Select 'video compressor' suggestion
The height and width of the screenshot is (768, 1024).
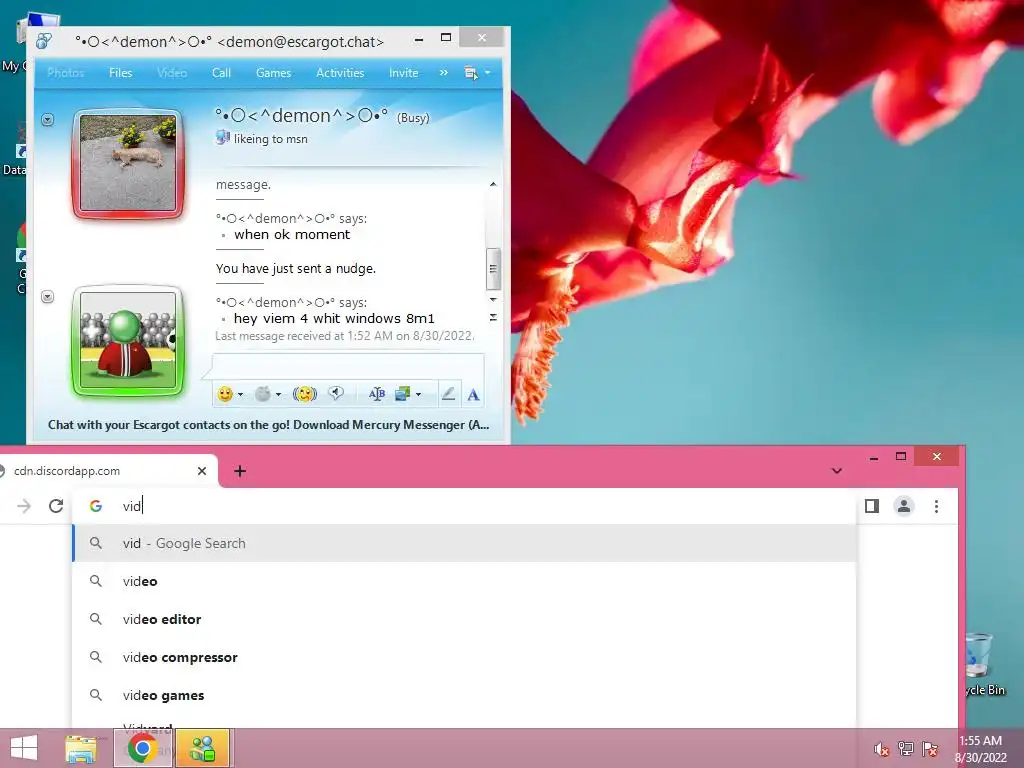click(x=464, y=657)
